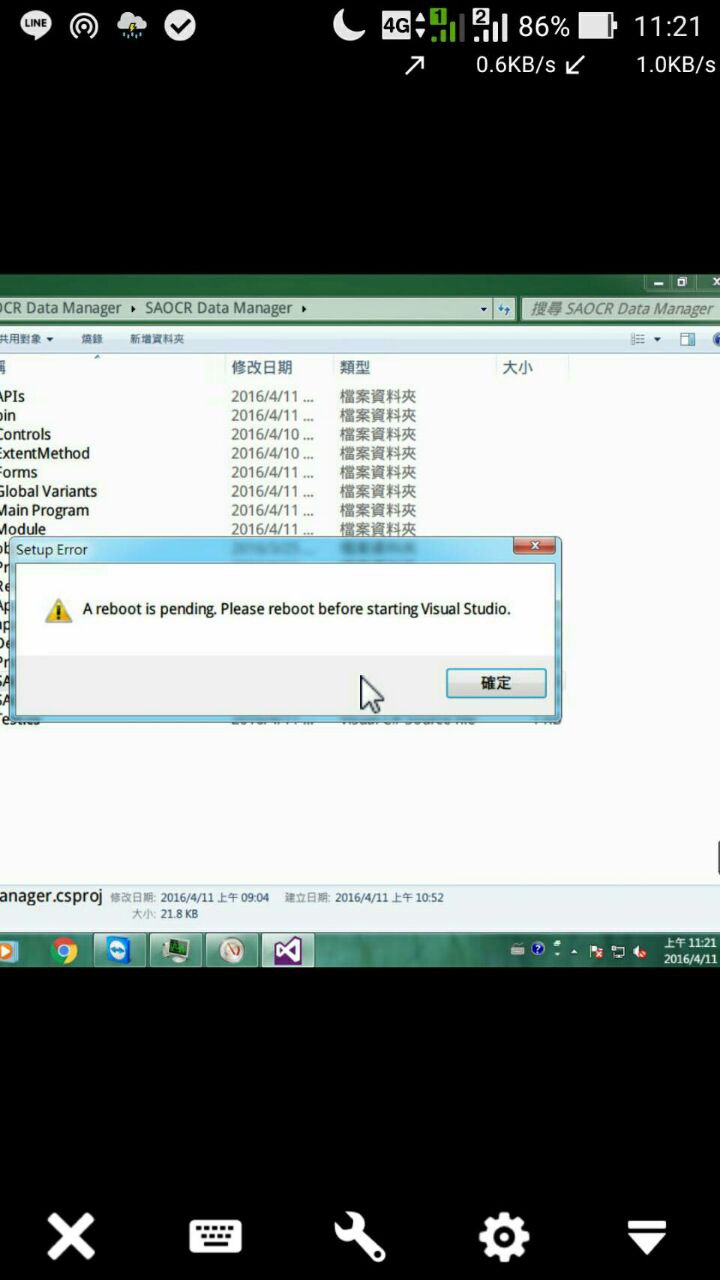Image resolution: width=720 pixels, height=1280 pixels.
Task: Click the help icon in system tray
Action: click(x=538, y=950)
